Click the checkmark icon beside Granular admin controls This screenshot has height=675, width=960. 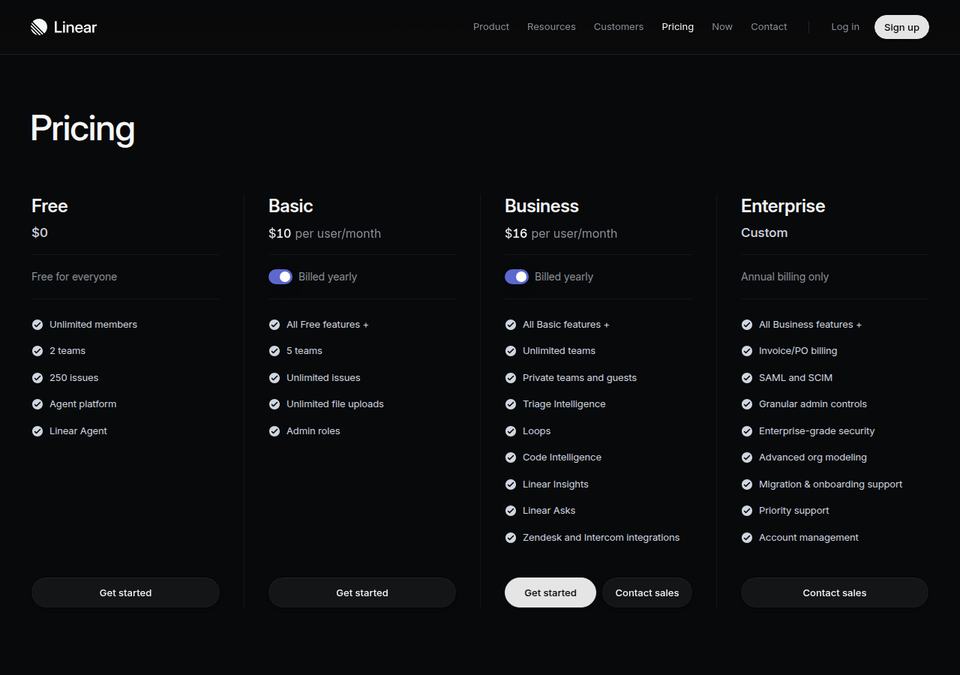tap(747, 404)
